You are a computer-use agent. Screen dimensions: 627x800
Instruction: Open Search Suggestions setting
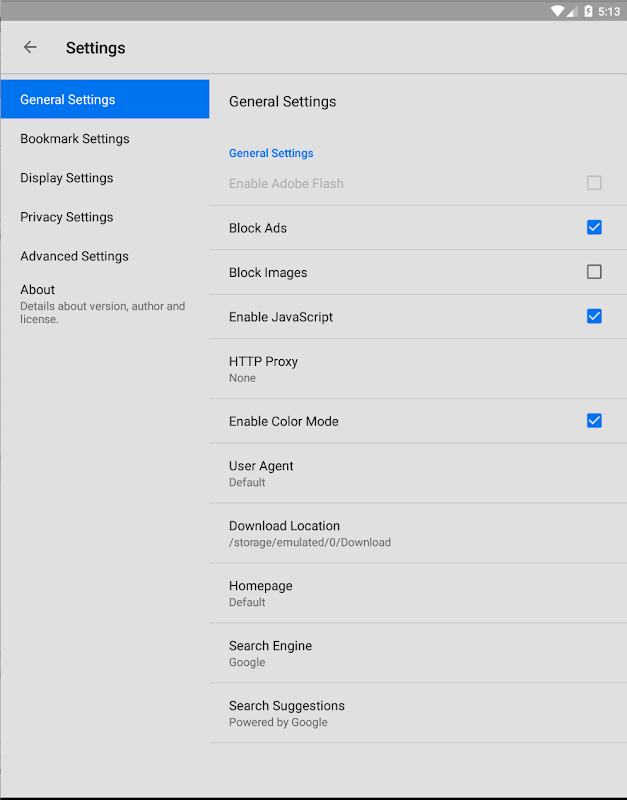coord(417,713)
